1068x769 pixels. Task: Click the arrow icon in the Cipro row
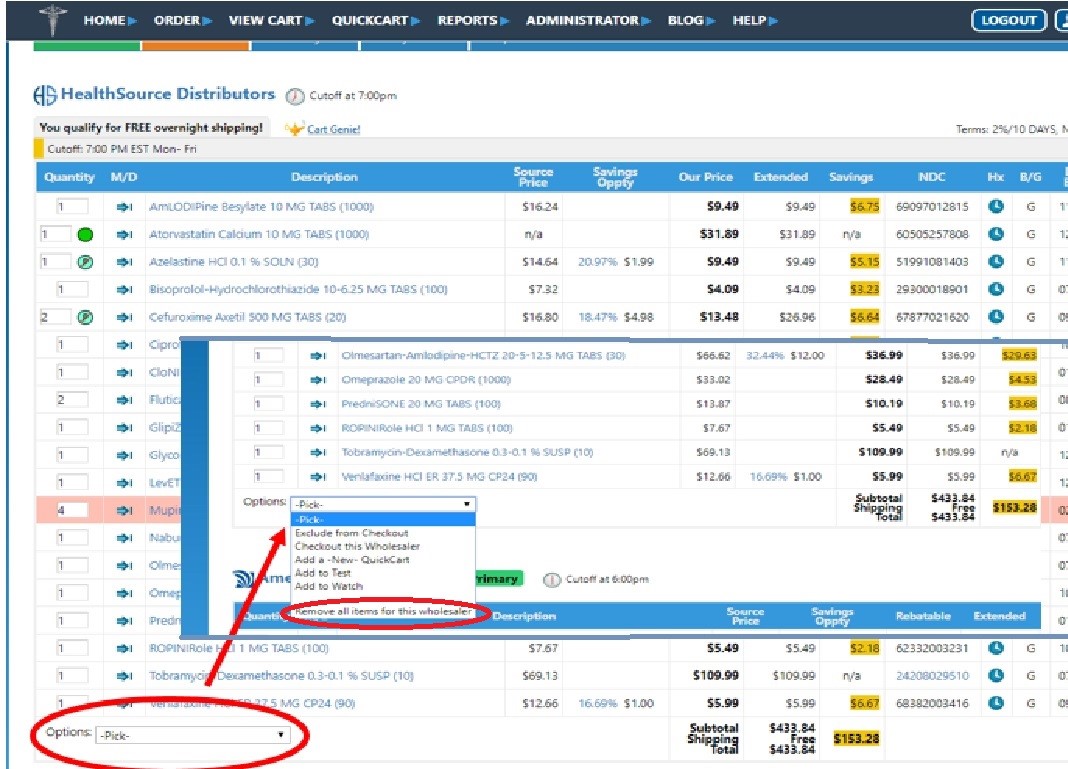(x=125, y=345)
